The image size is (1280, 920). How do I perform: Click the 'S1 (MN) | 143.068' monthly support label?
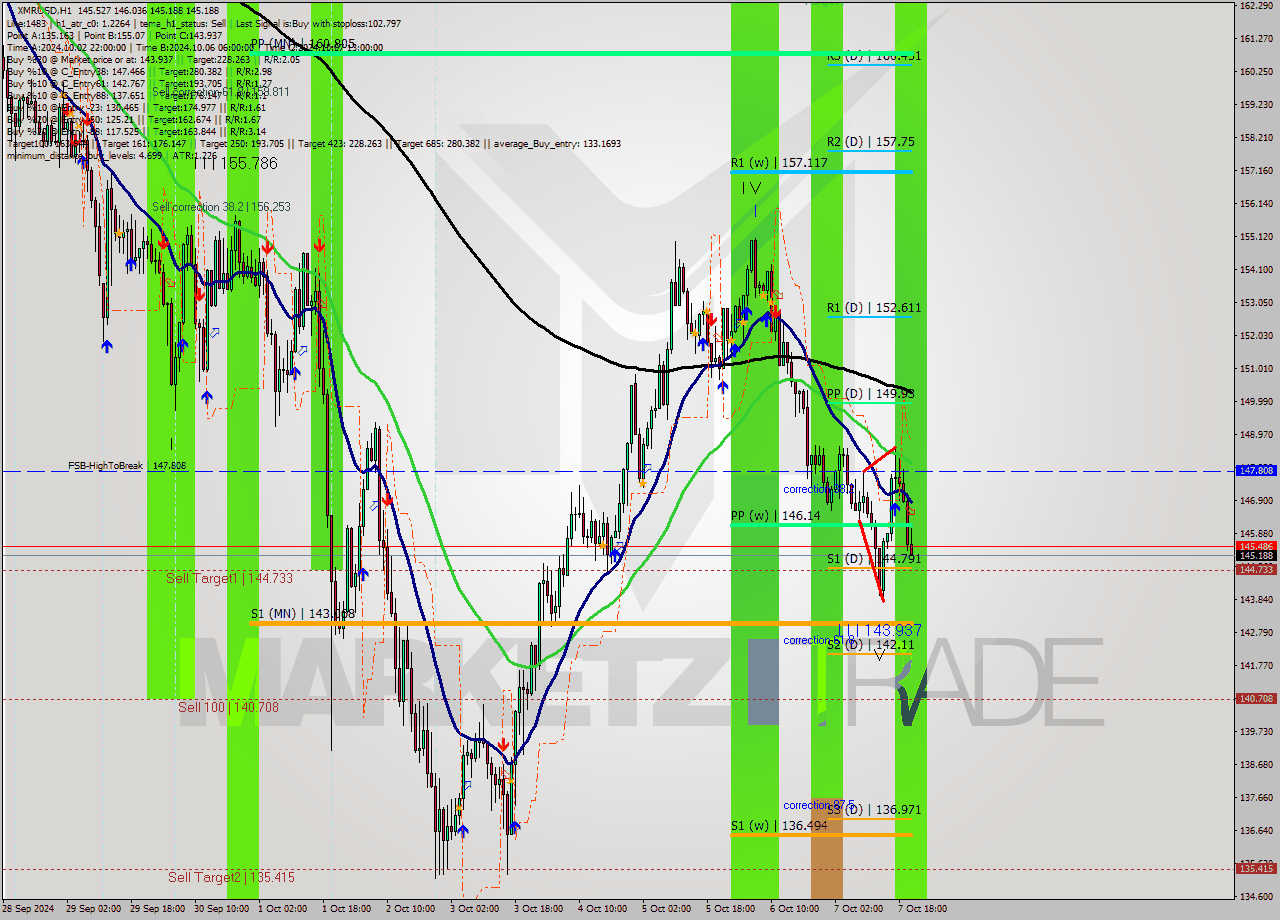point(303,614)
